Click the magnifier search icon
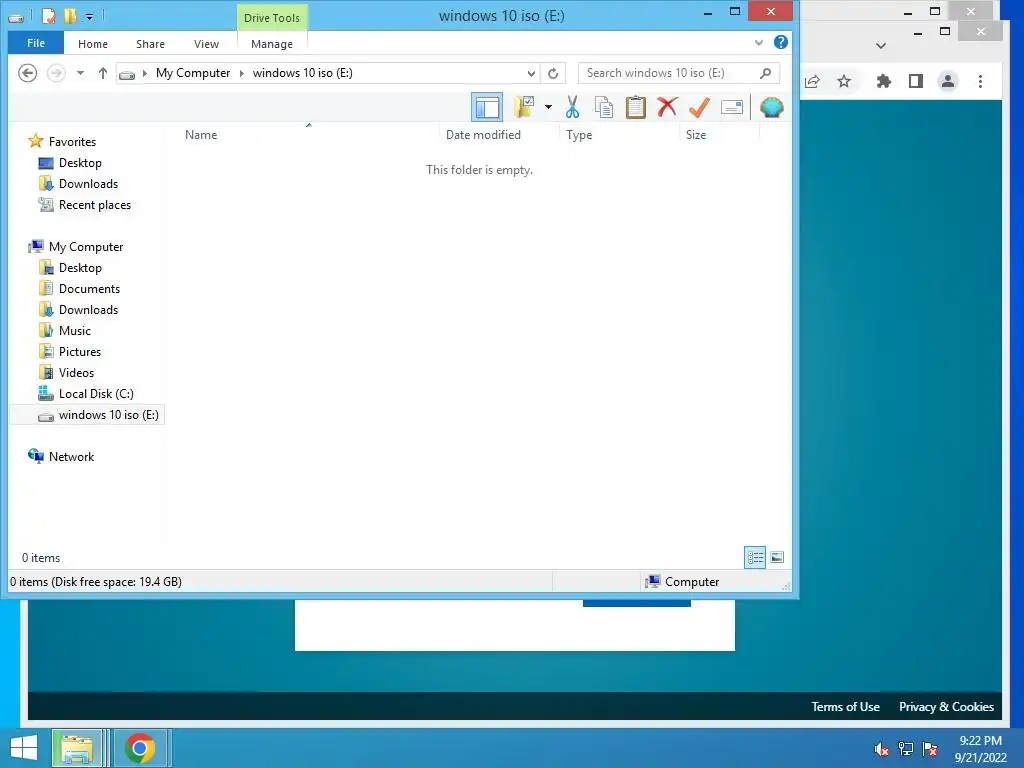 (765, 73)
